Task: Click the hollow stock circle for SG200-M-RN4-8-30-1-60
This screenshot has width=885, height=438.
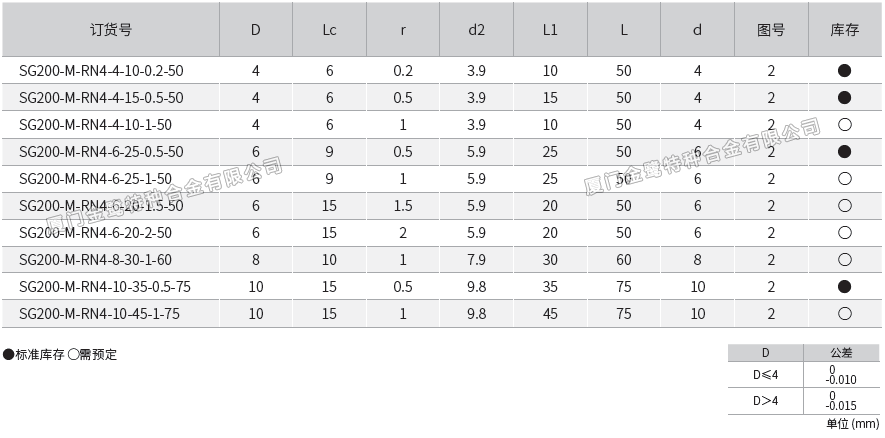Action: click(845, 260)
